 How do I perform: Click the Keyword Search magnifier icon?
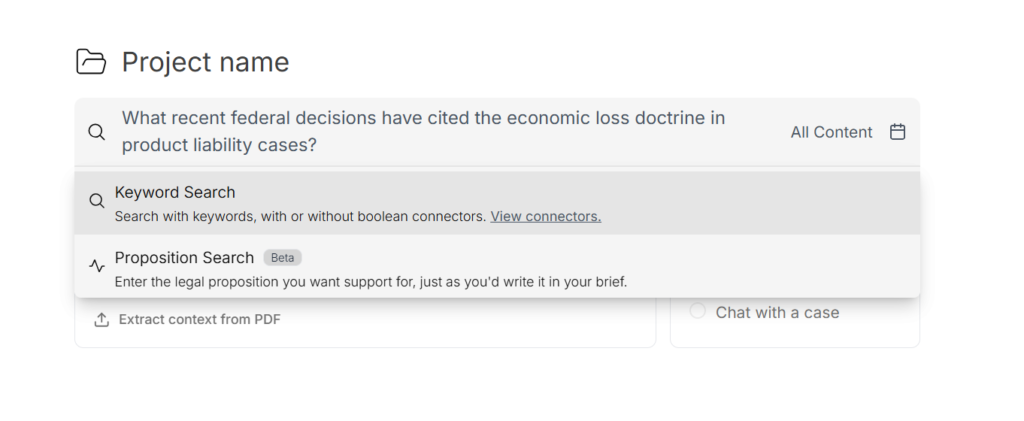97,201
